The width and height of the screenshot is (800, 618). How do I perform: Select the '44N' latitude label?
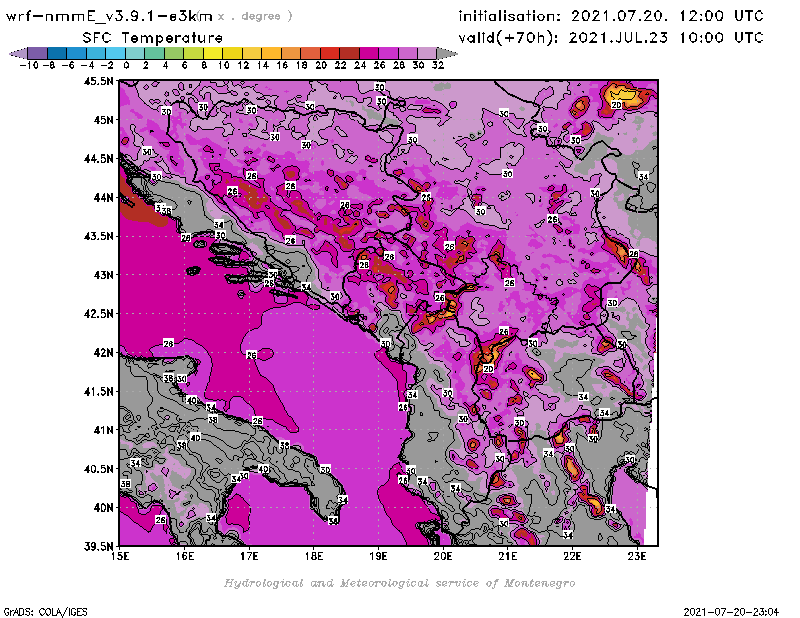[x=104, y=197]
